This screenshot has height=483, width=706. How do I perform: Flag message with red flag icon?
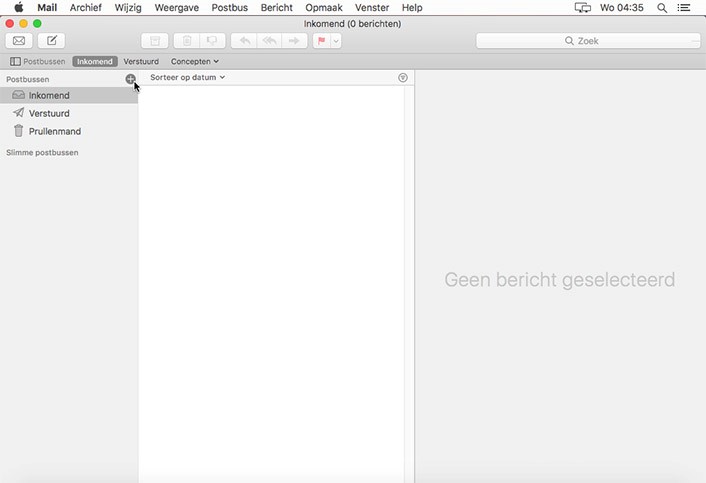pos(321,41)
